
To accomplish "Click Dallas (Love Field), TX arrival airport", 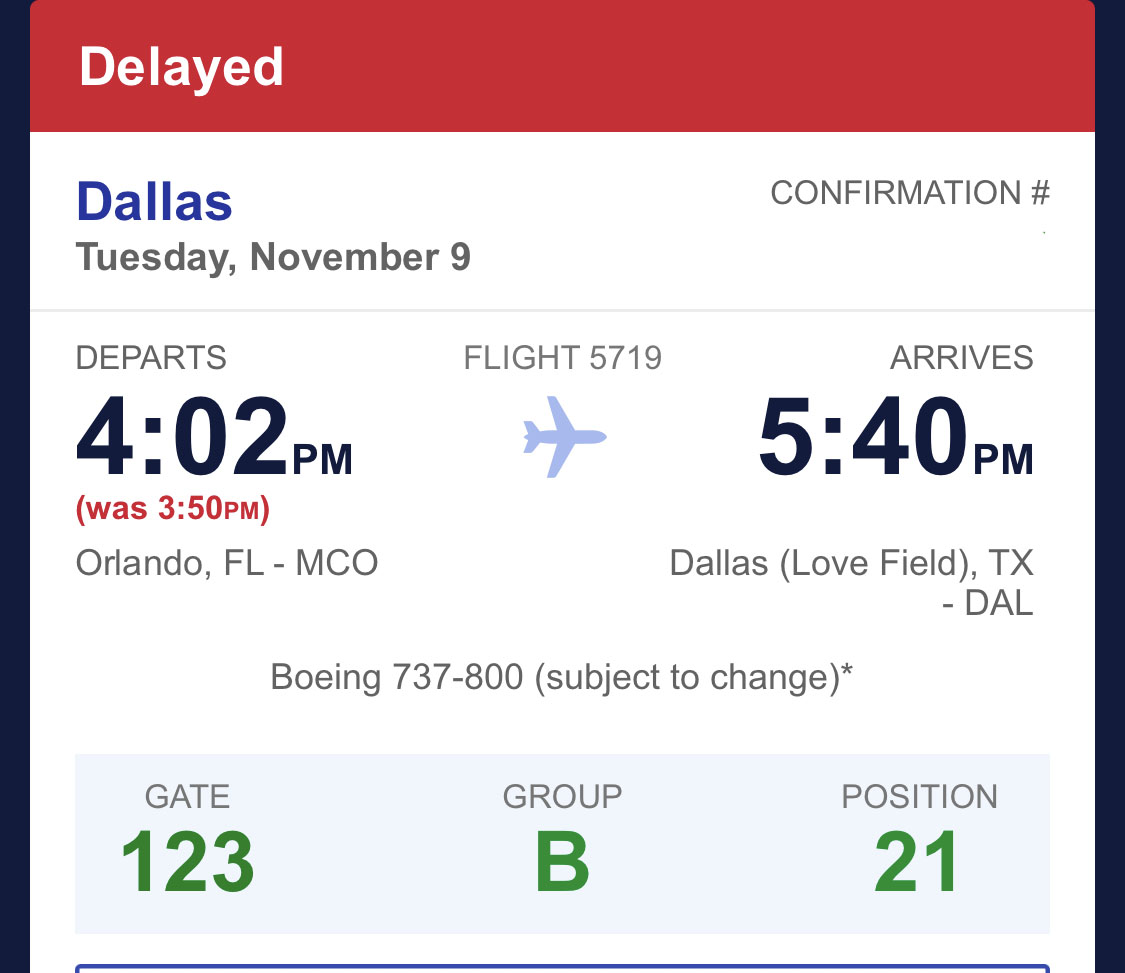I will click(x=851, y=582).
